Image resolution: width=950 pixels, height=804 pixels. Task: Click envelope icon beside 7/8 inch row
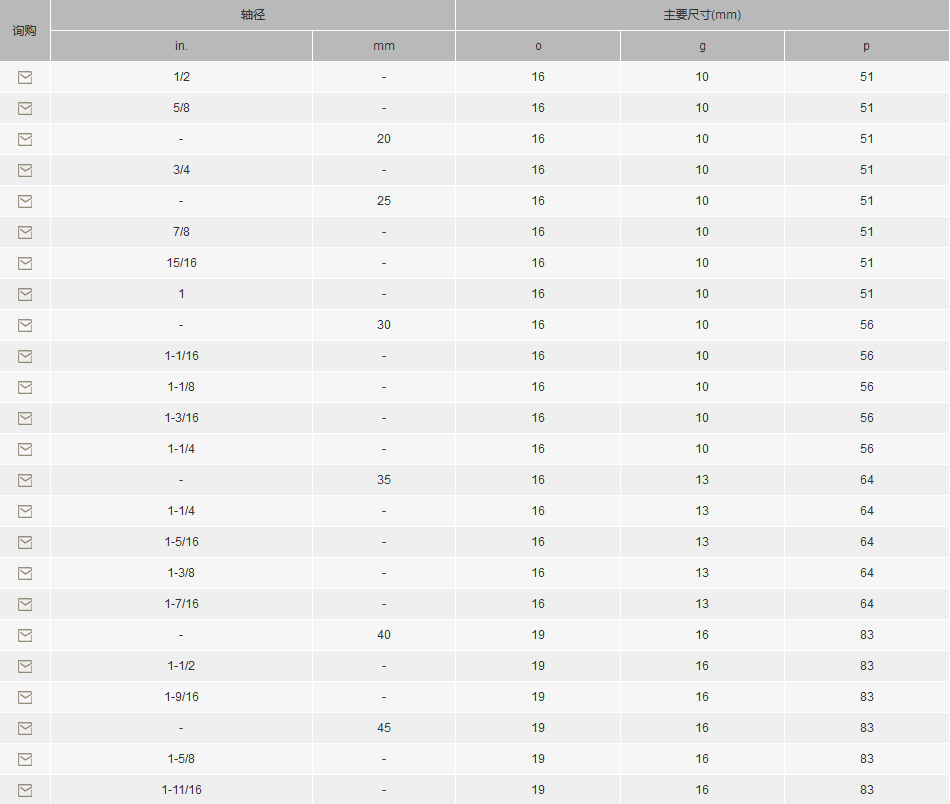click(x=25, y=232)
